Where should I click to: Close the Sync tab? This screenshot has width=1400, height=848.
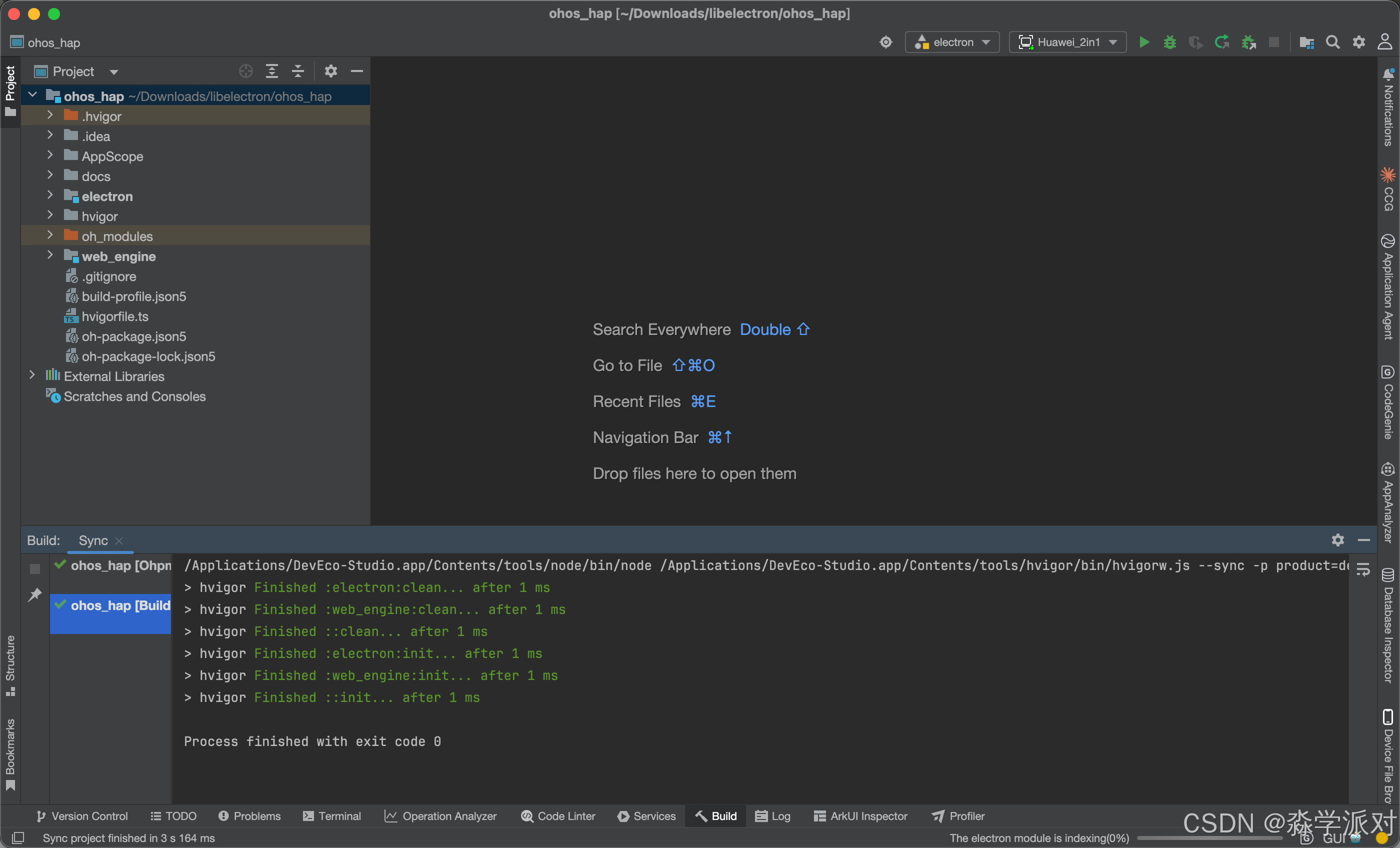pos(119,540)
